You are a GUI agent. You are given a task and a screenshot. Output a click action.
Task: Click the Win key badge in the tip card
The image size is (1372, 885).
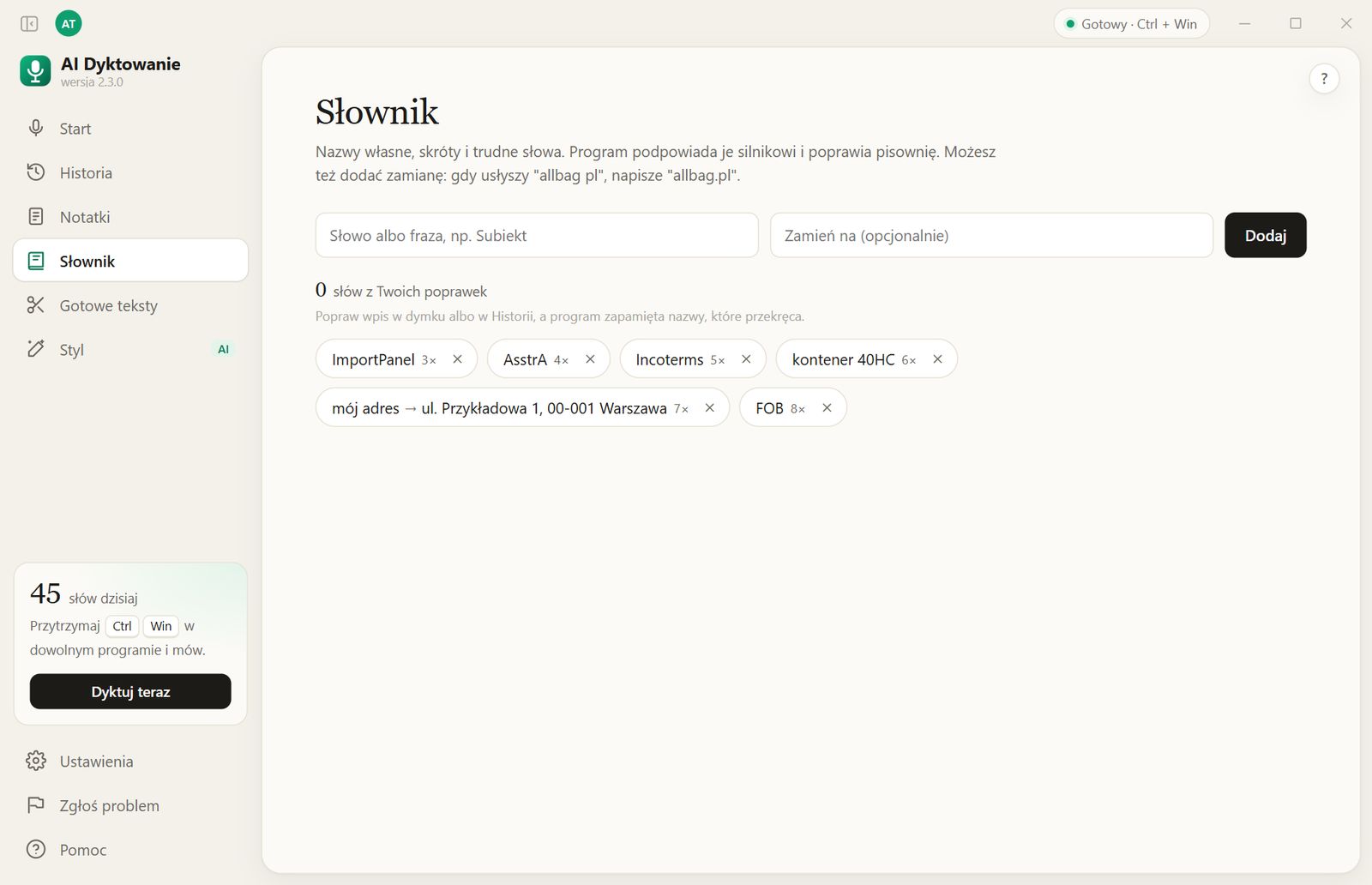tap(161, 626)
